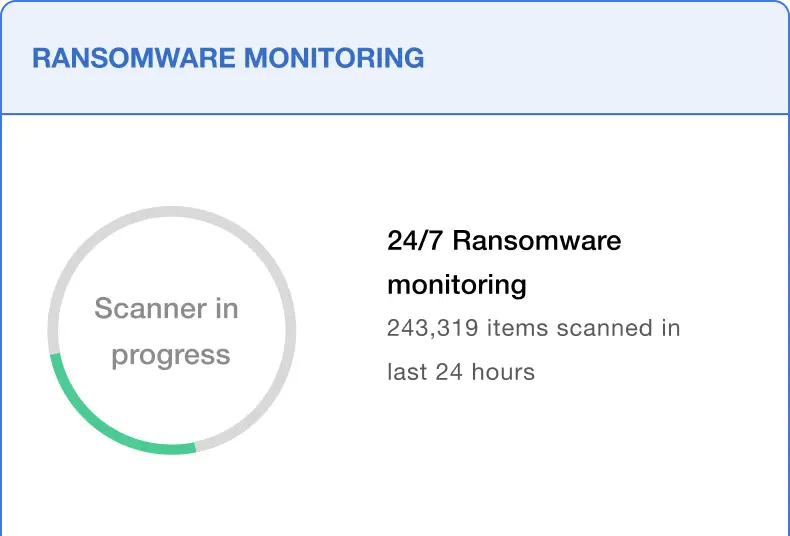Click the last 24 hours text
This screenshot has width=790, height=536.
(461, 372)
